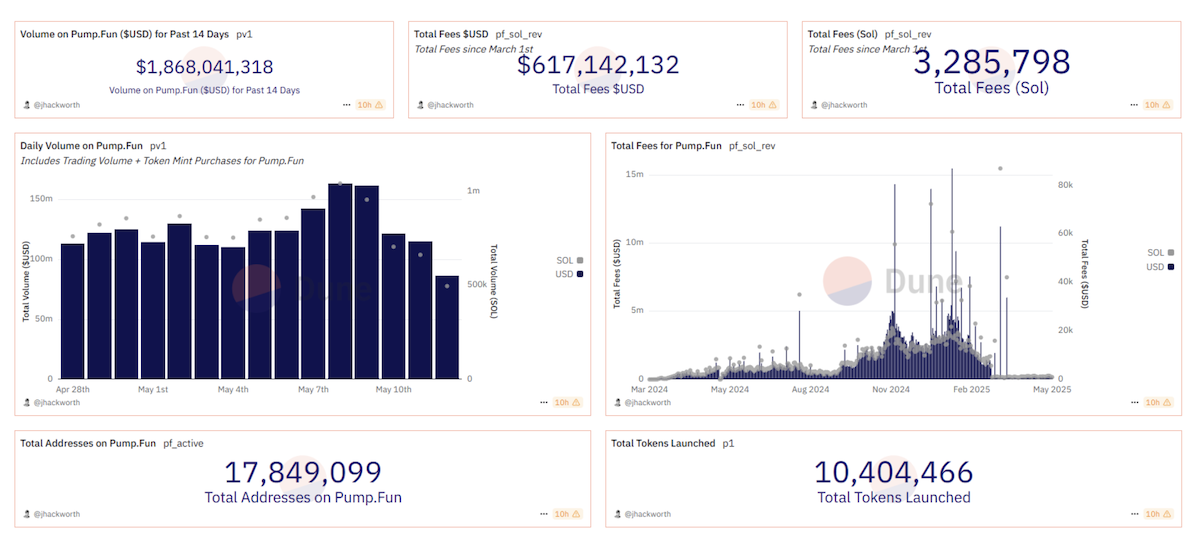
Task: Open pv1 query of Volume 14 days card
Action: click(245, 34)
